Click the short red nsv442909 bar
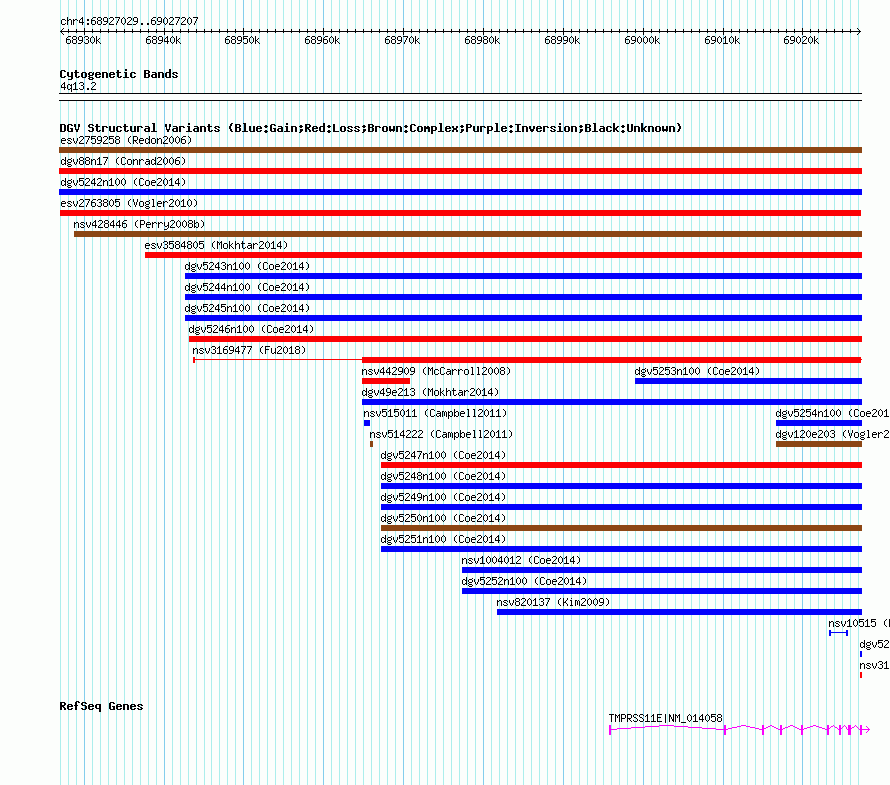 click(x=386, y=381)
